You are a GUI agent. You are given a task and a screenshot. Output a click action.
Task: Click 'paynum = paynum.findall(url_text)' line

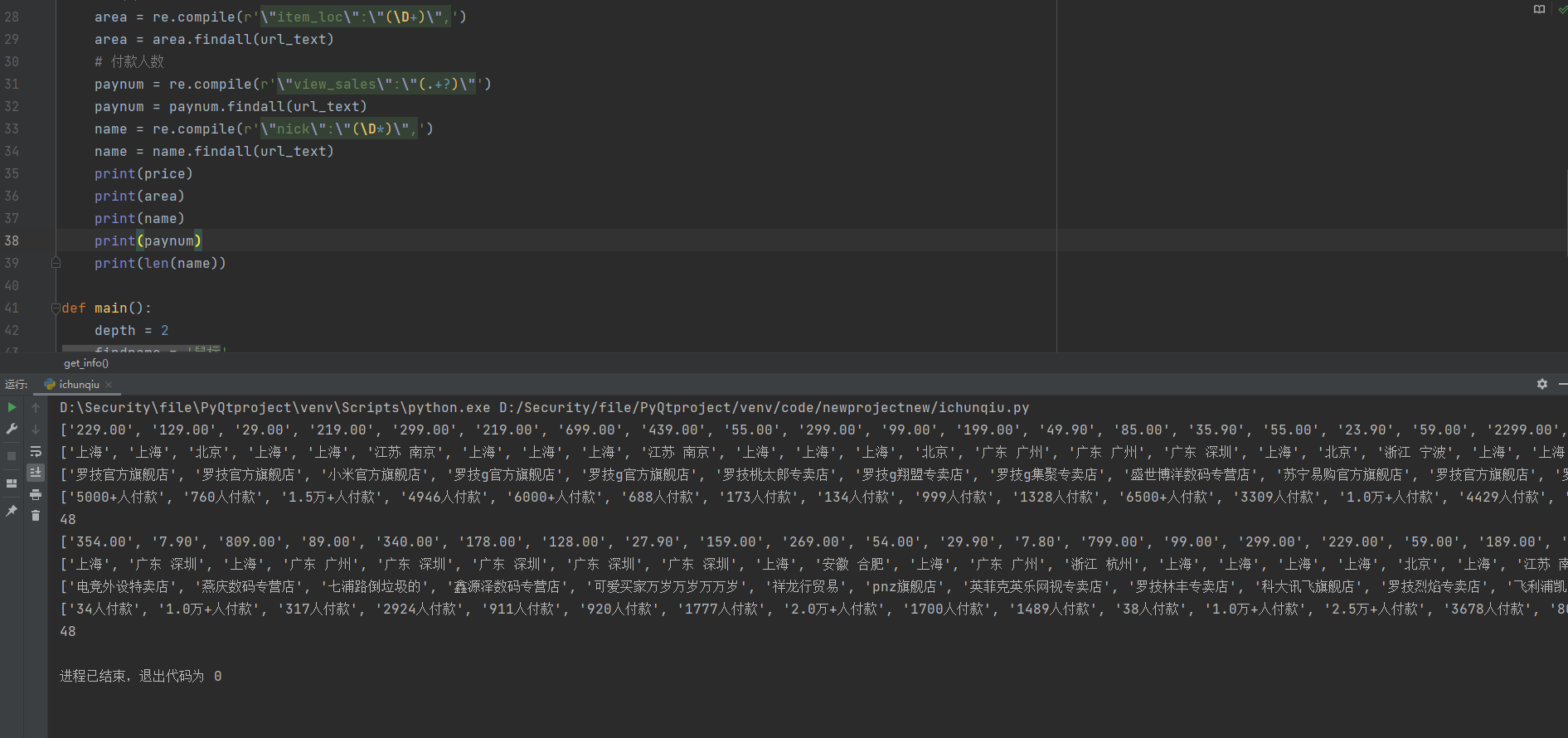pos(231,106)
